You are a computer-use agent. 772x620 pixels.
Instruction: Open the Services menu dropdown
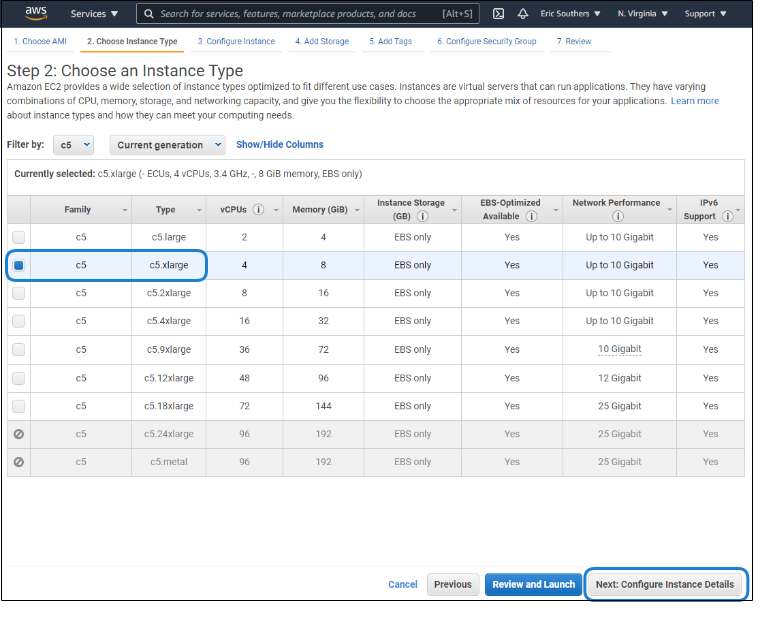[x=95, y=14]
